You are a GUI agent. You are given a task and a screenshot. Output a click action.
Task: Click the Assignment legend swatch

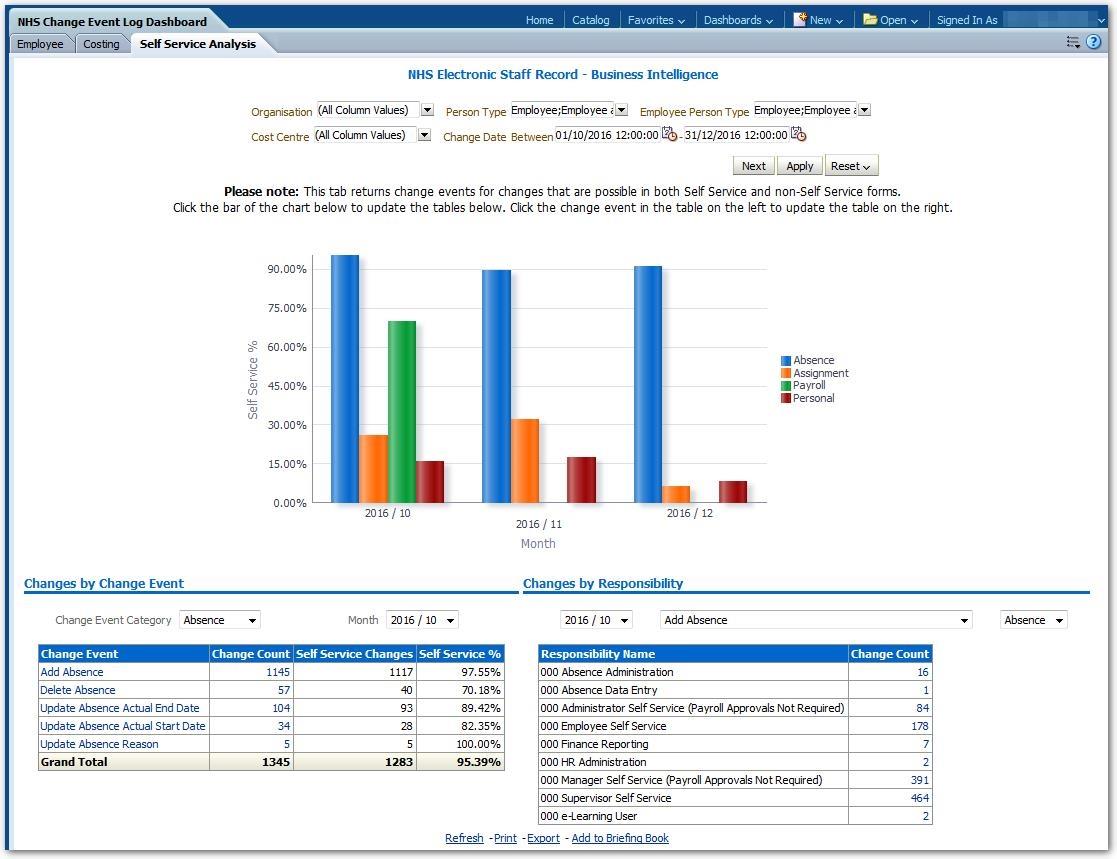pos(786,373)
